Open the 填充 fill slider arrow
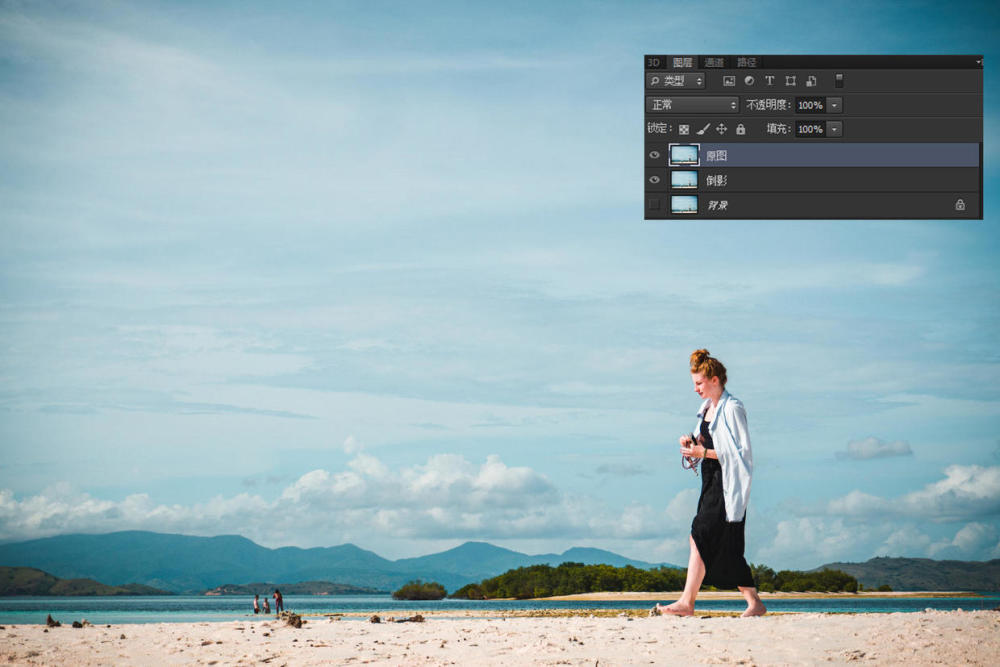1000x667 pixels. click(834, 129)
